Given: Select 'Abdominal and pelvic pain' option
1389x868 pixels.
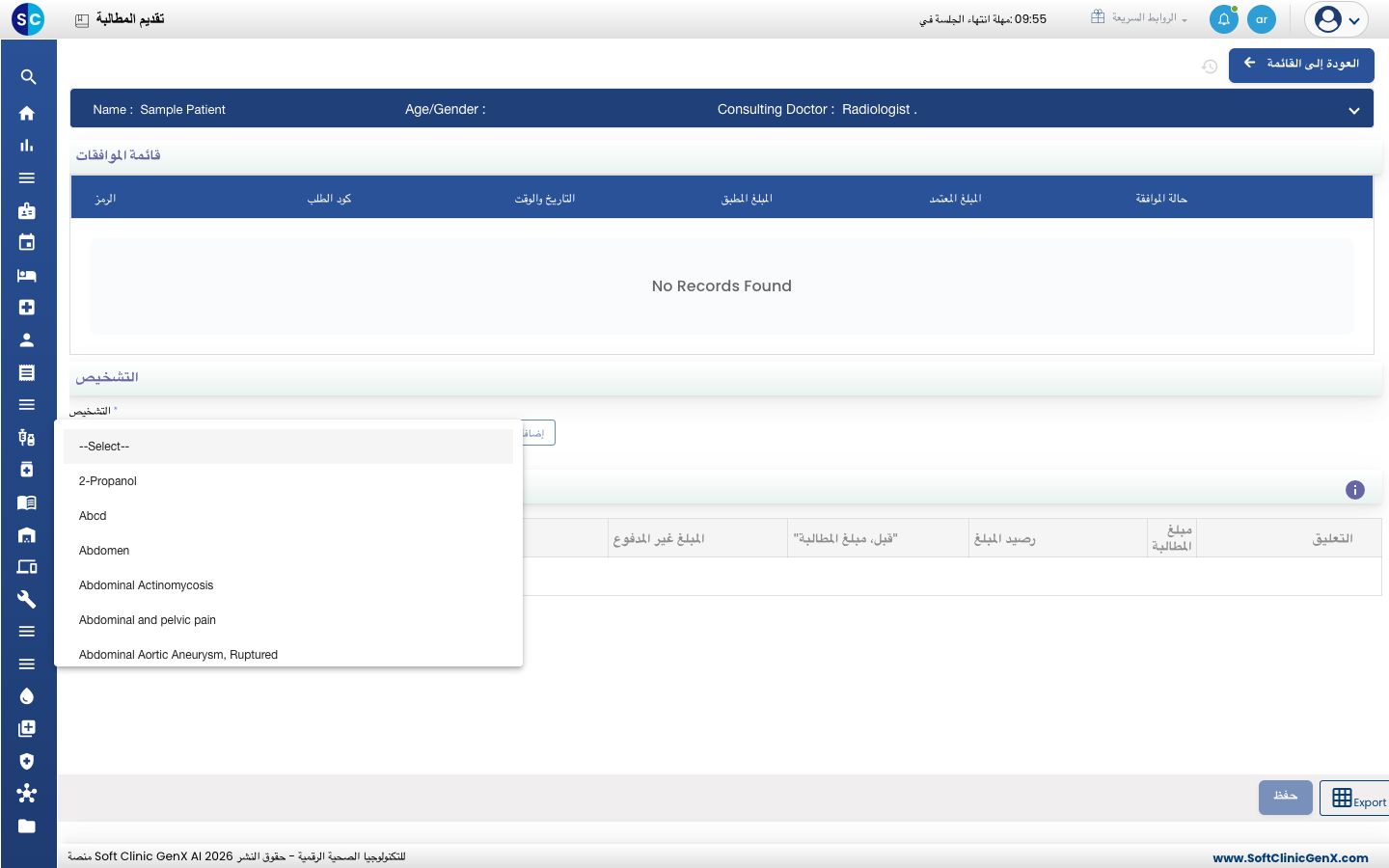Looking at the screenshot, I should 288,620.
